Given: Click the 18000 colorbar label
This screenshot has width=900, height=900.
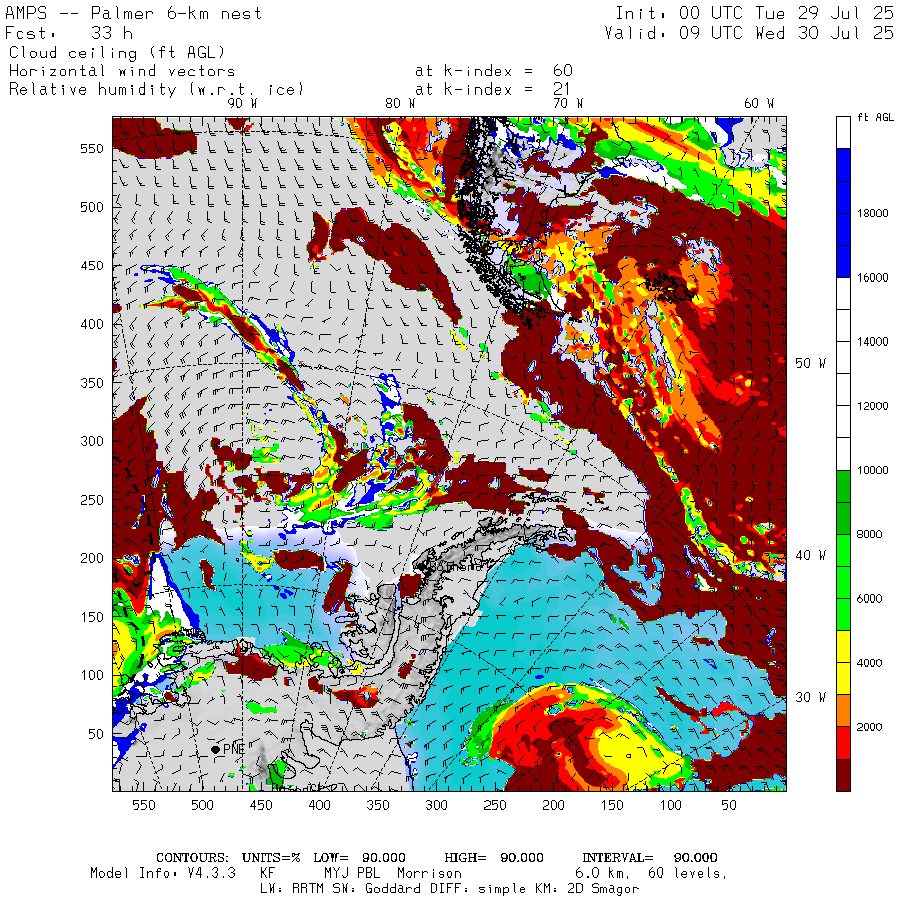Looking at the screenshot, I should tap(872, 213).
